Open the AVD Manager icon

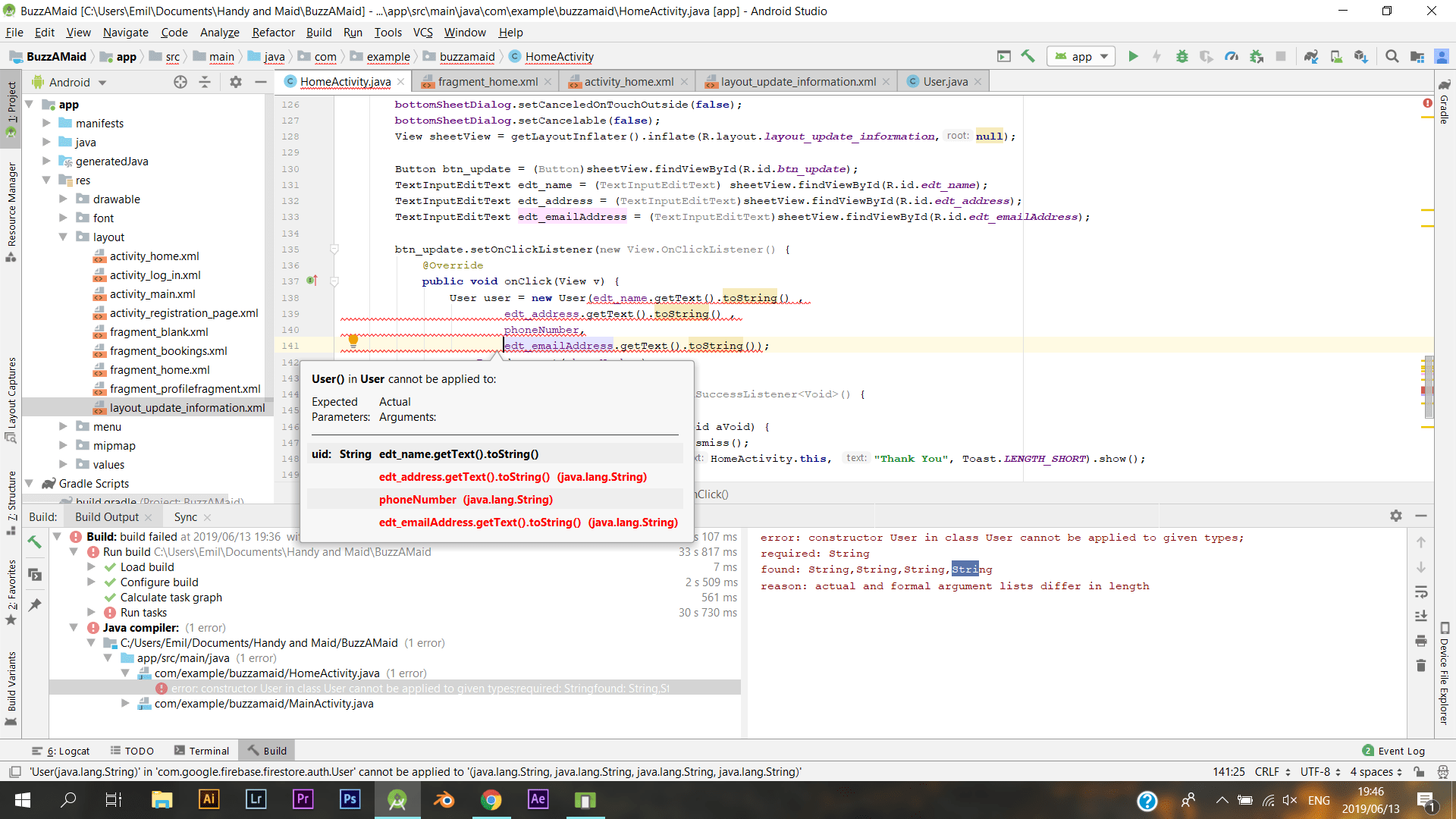[x=1336, y=56]
